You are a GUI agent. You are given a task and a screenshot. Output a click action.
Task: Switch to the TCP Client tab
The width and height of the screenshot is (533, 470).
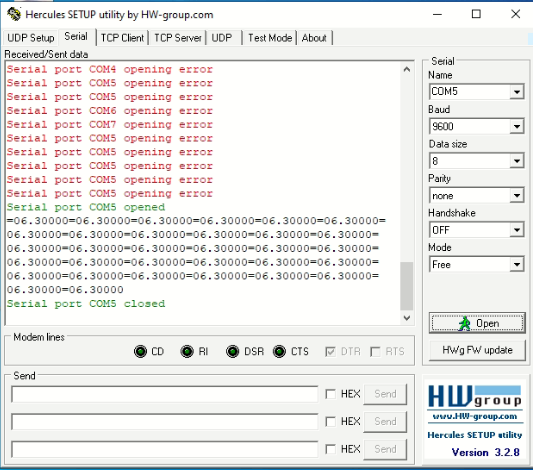[x=122, y=38]
